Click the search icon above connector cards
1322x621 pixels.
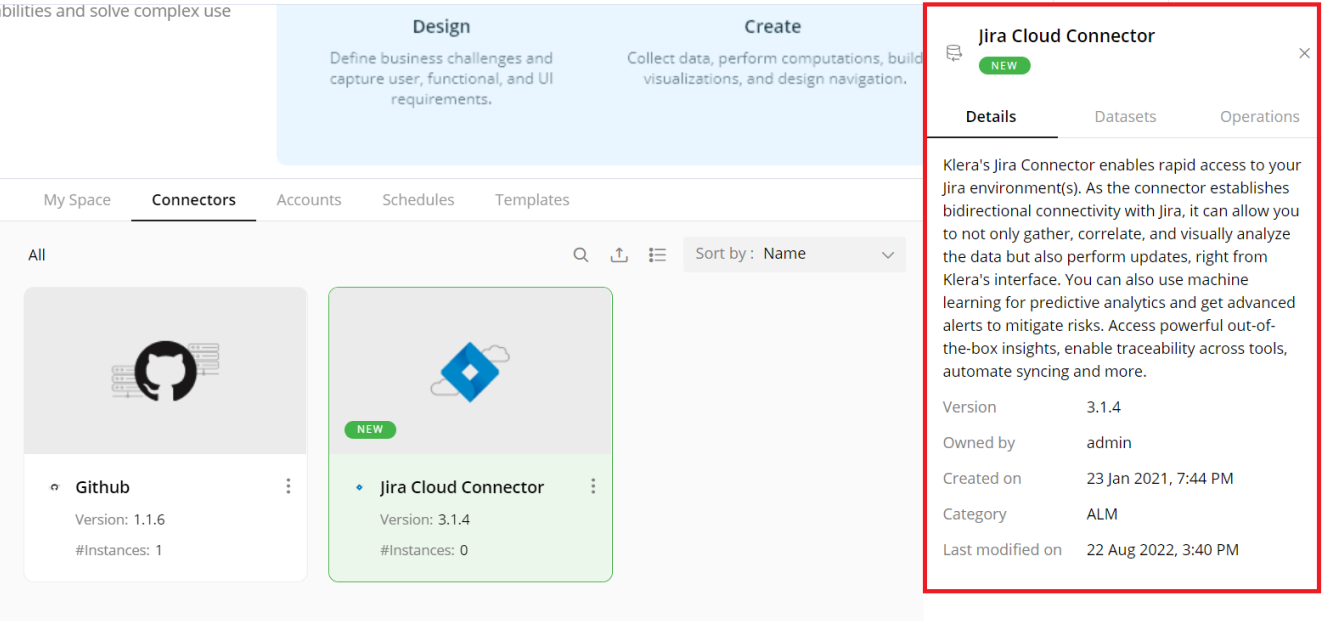(580, 255)
